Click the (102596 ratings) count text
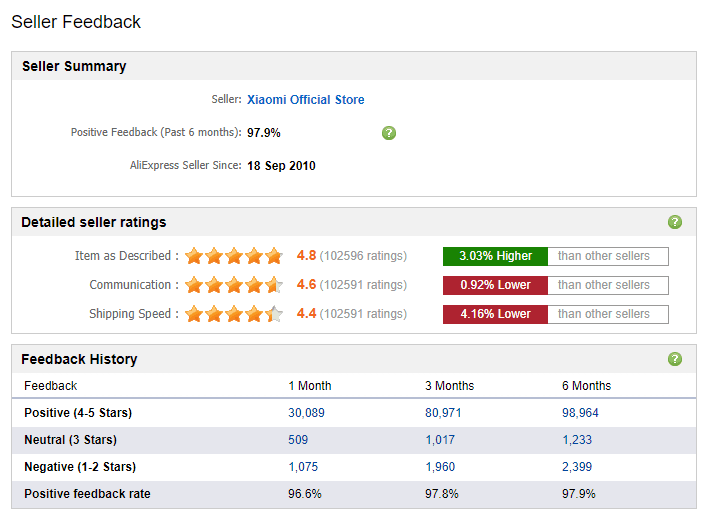 coord(363,256)
